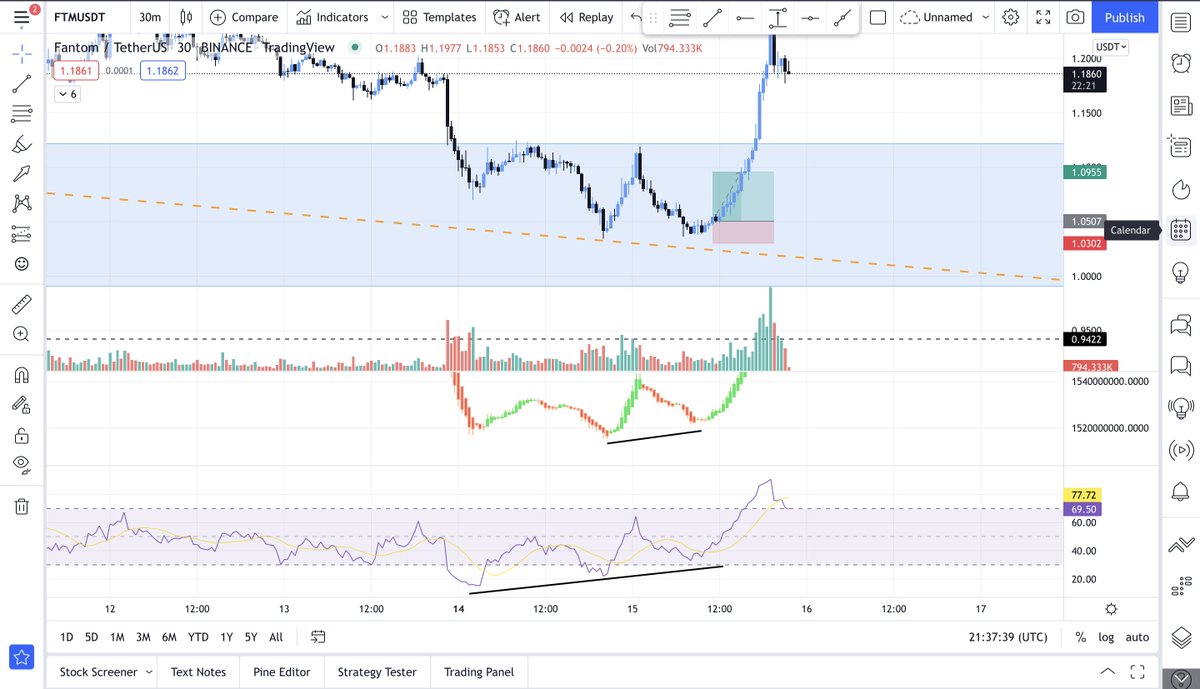Create an Alert
Image resolution: width=1200 pixels, height=689 pixels.
pos(517,17)
